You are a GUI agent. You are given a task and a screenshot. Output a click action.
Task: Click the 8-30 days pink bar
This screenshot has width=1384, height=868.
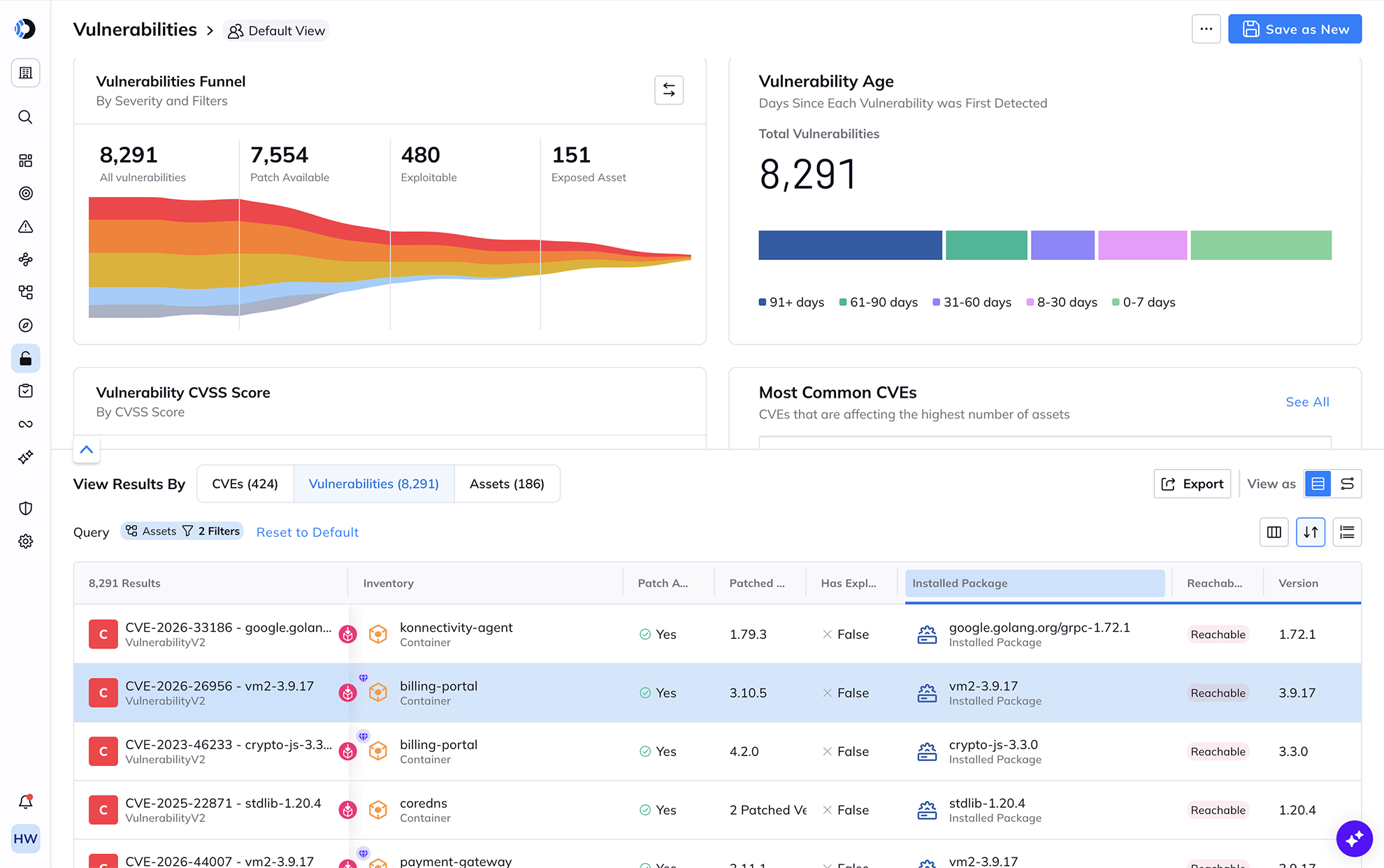[1143, 245]
